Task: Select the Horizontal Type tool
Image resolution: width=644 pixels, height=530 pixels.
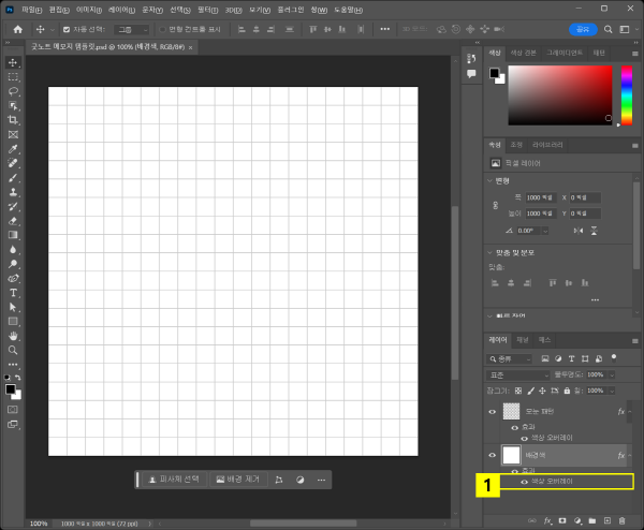Action: click(13, 293)
